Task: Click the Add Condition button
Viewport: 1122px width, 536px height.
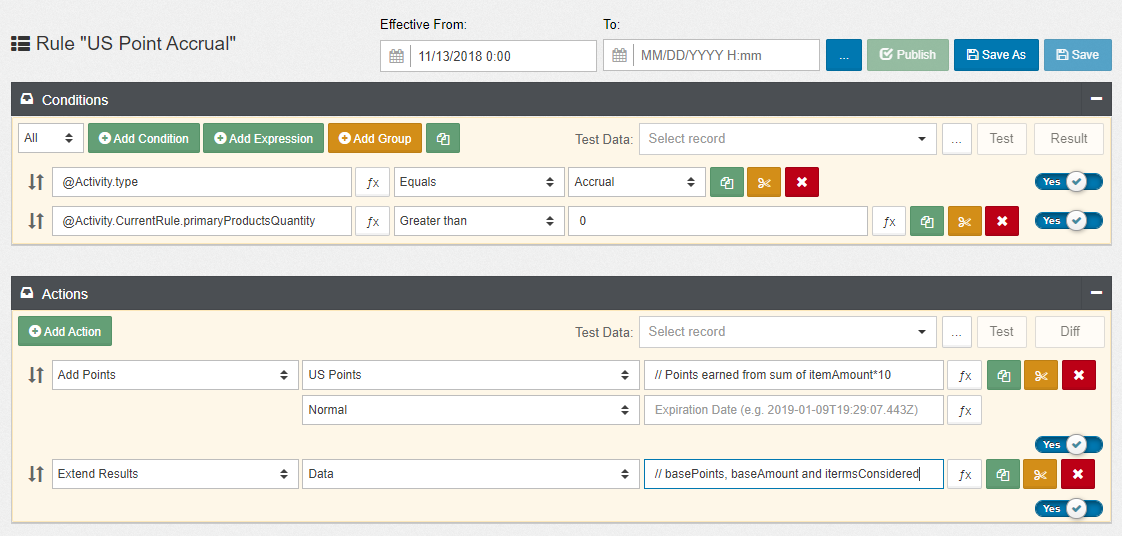Action: click(x=144, y=139)
